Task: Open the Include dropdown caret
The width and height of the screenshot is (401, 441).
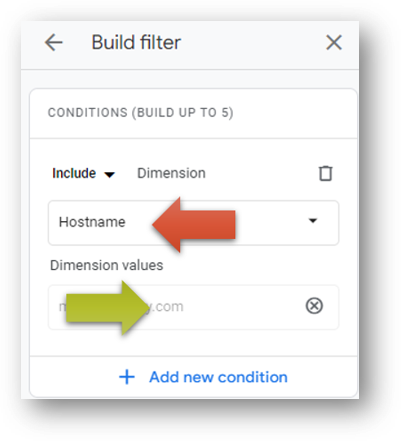Action: point(109,174)
